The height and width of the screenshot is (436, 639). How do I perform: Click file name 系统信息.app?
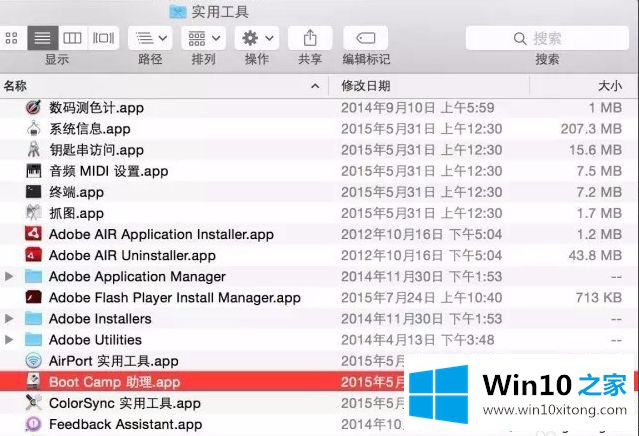[90, 129]
